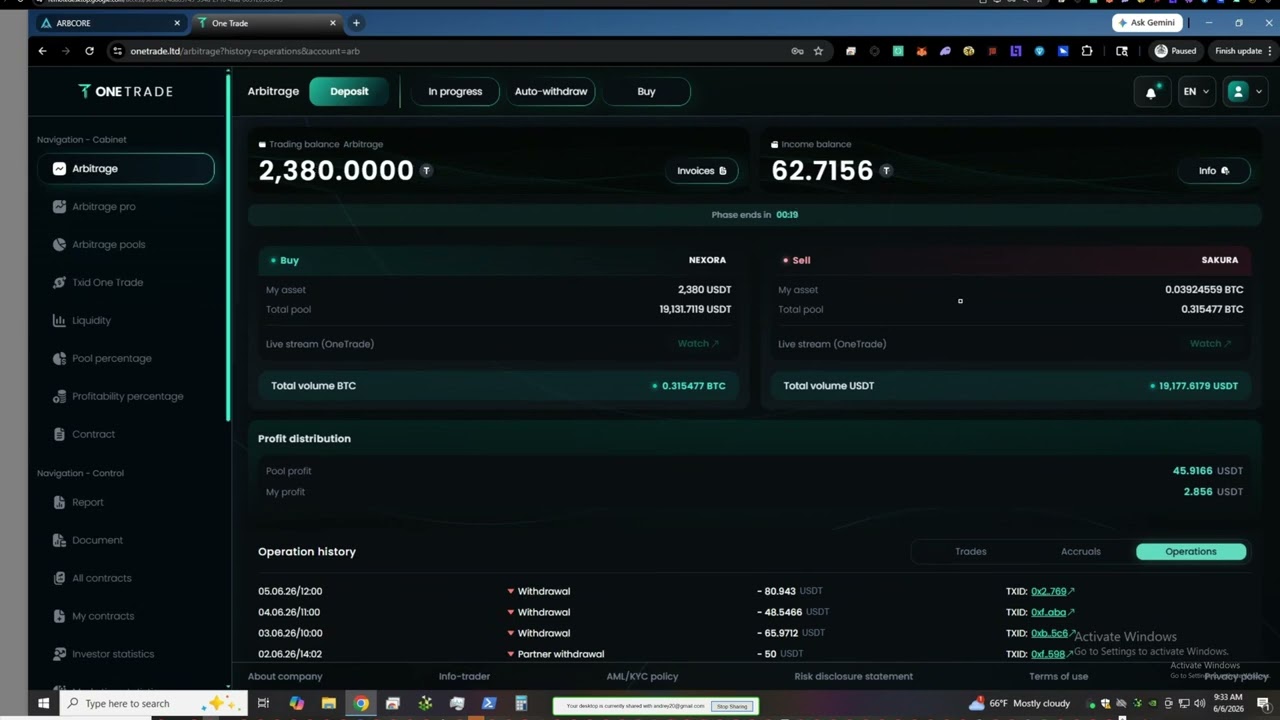Expand the user profile menu

tap(1245, 91)
